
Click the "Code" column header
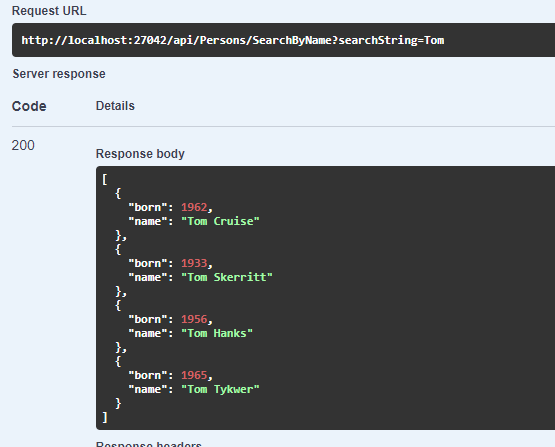(29, 106)
